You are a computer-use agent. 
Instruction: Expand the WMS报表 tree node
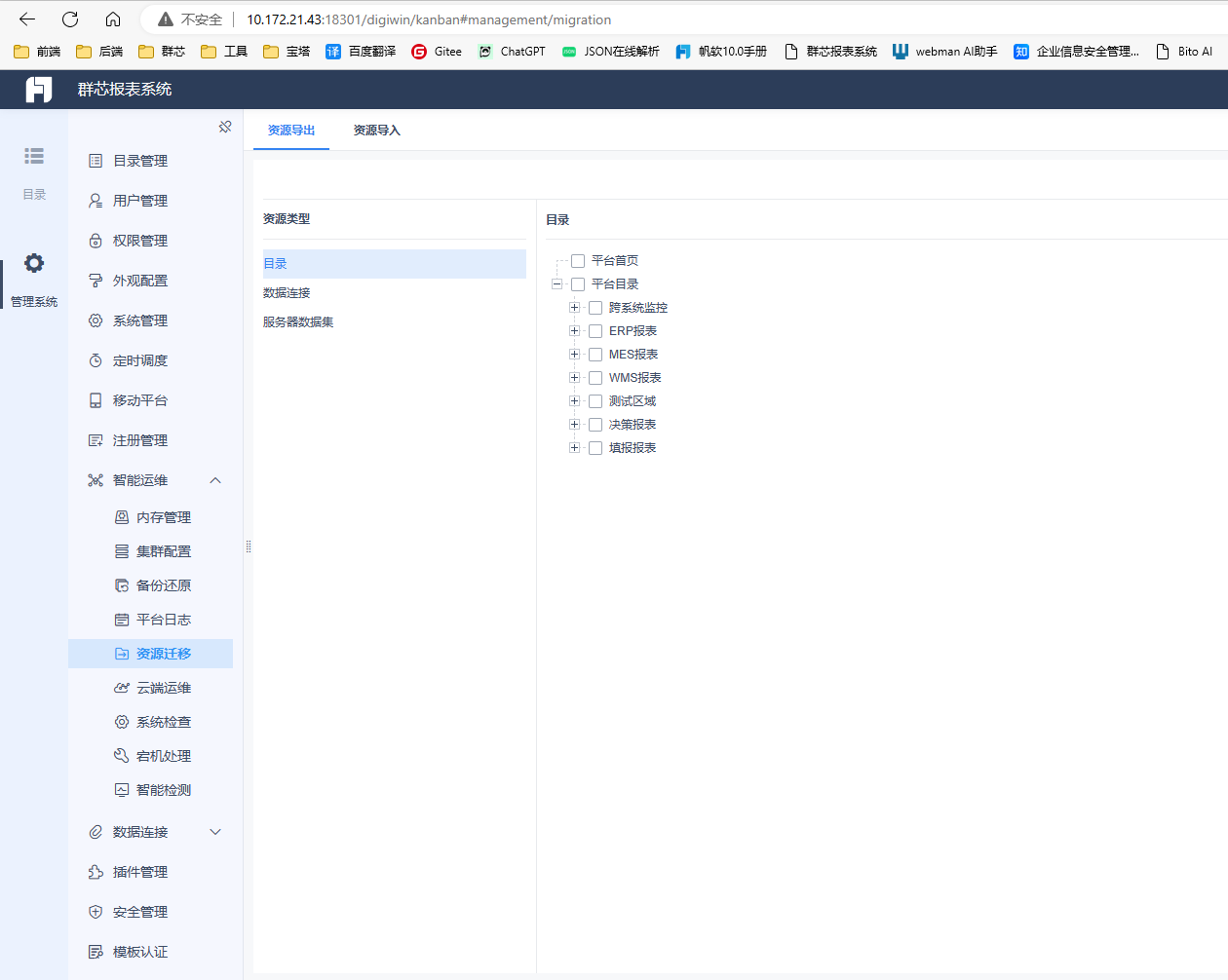point(575,378)
